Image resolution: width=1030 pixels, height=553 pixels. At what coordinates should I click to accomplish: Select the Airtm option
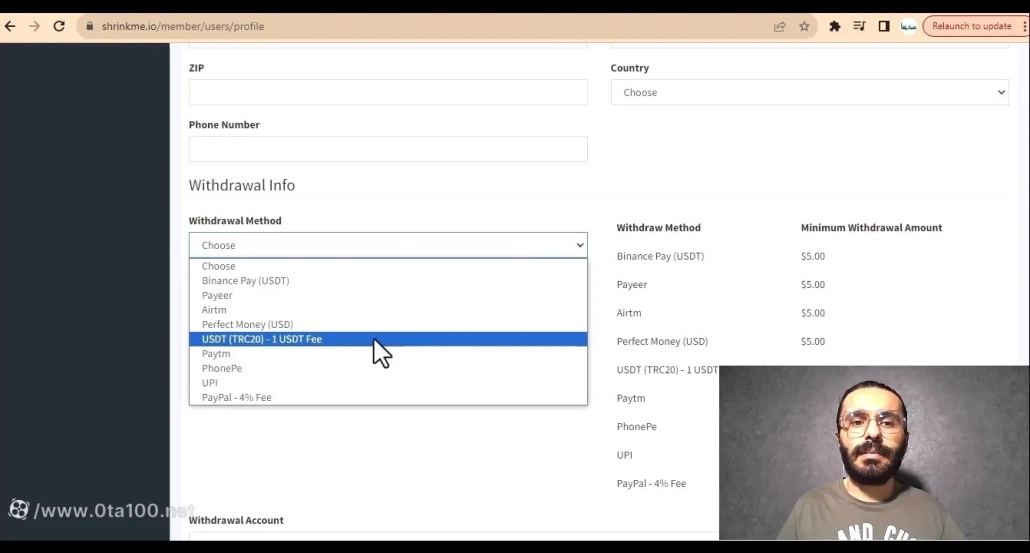pos(214,310)
